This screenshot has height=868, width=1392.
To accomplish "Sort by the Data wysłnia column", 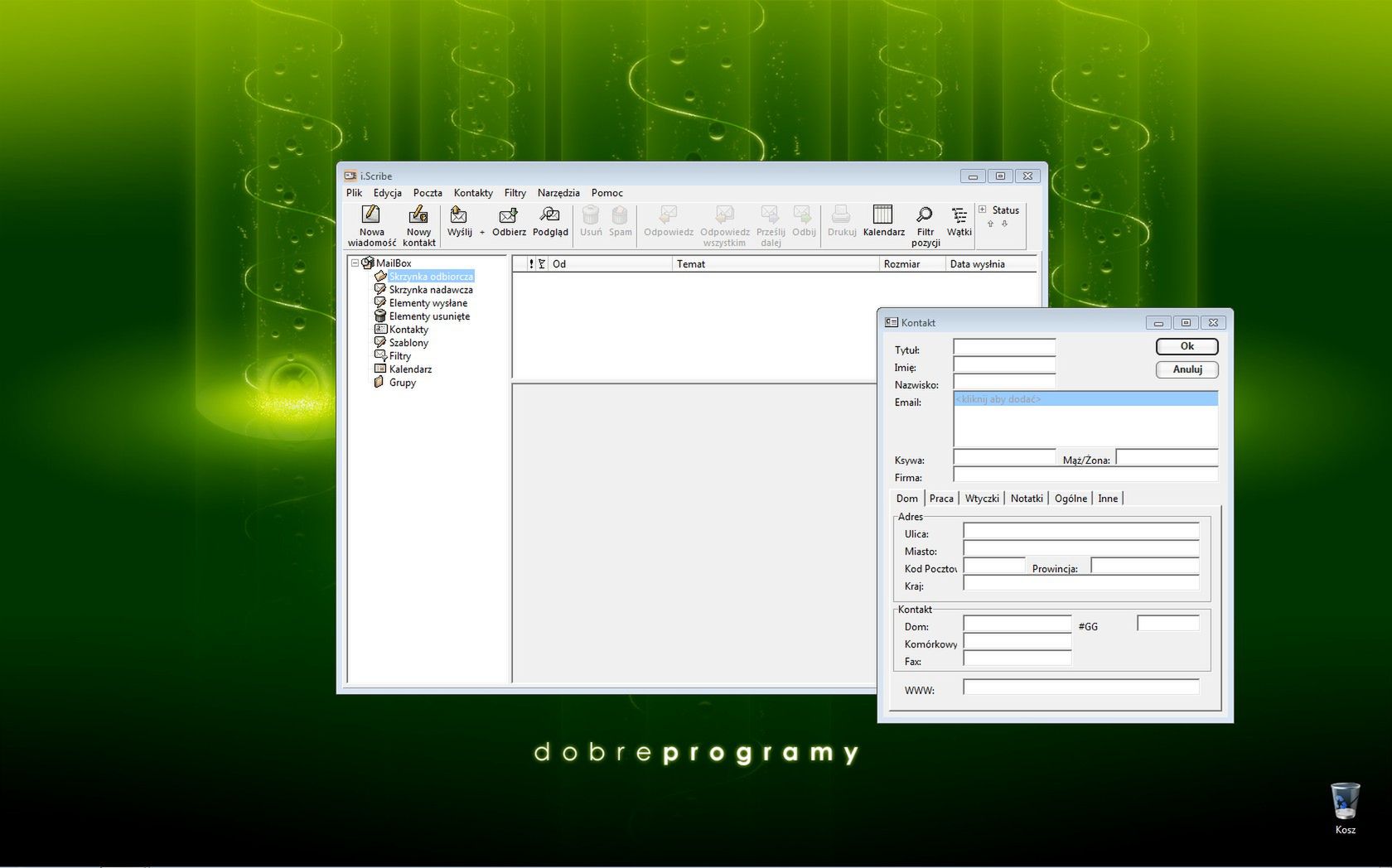I will (x=991, y=264).
